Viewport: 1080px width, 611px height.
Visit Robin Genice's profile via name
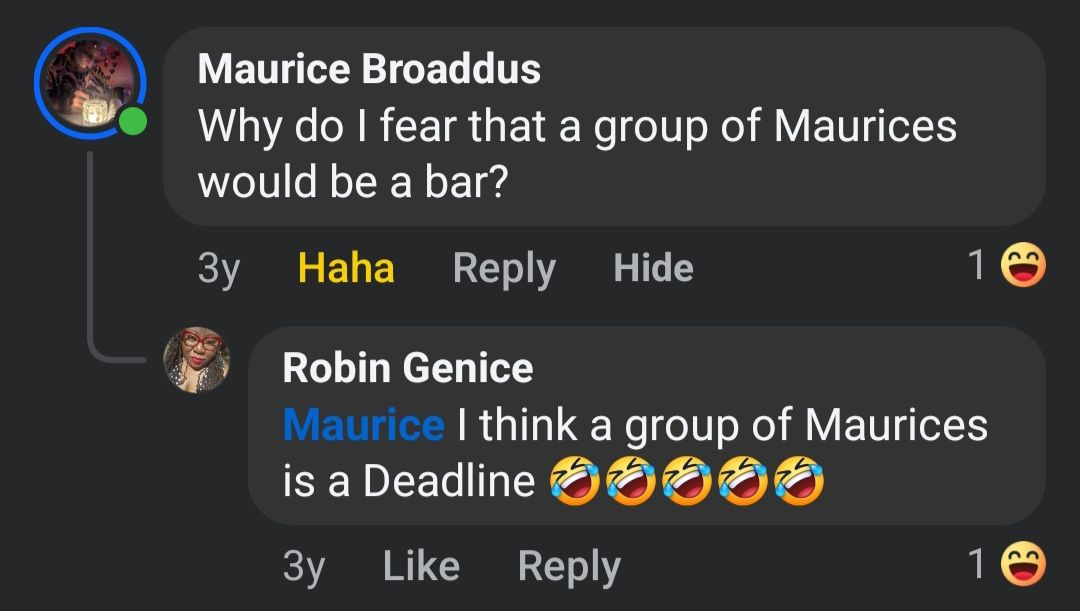(x=408, y=367)
